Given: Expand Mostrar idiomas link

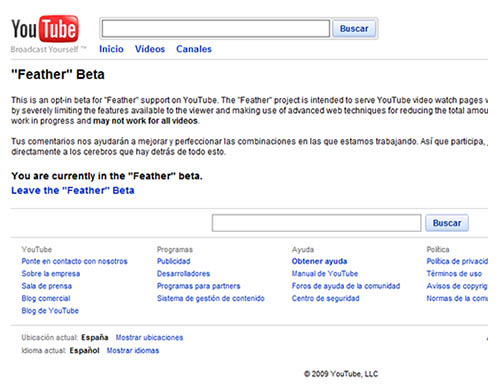Looking at the screenshot, I should 133,351.
